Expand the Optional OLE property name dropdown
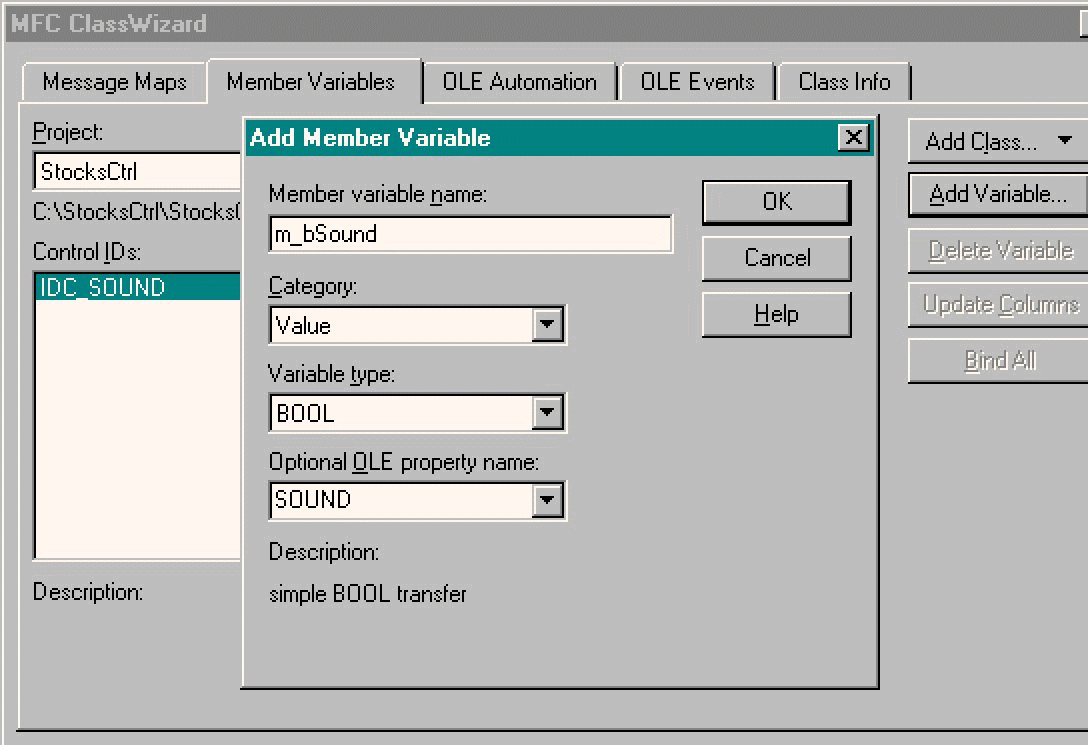This screenshot has height=745, width=1088. (x=547, y=500)
